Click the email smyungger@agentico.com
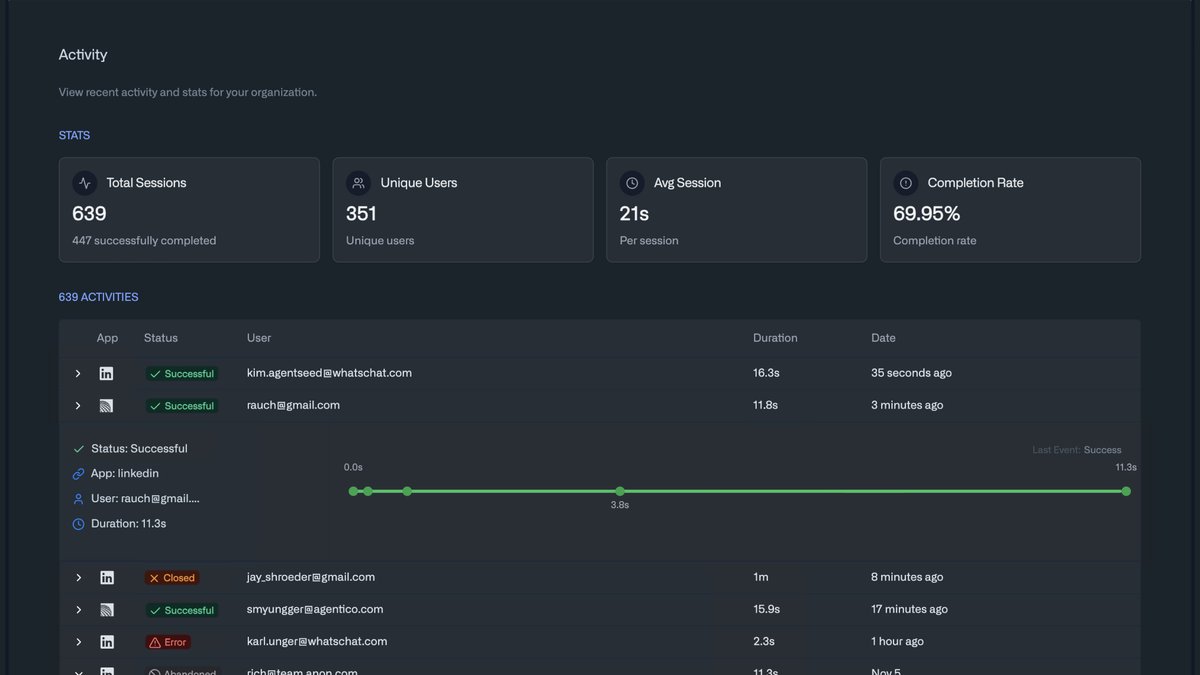The image size is (1200, 675). [315, 609]
